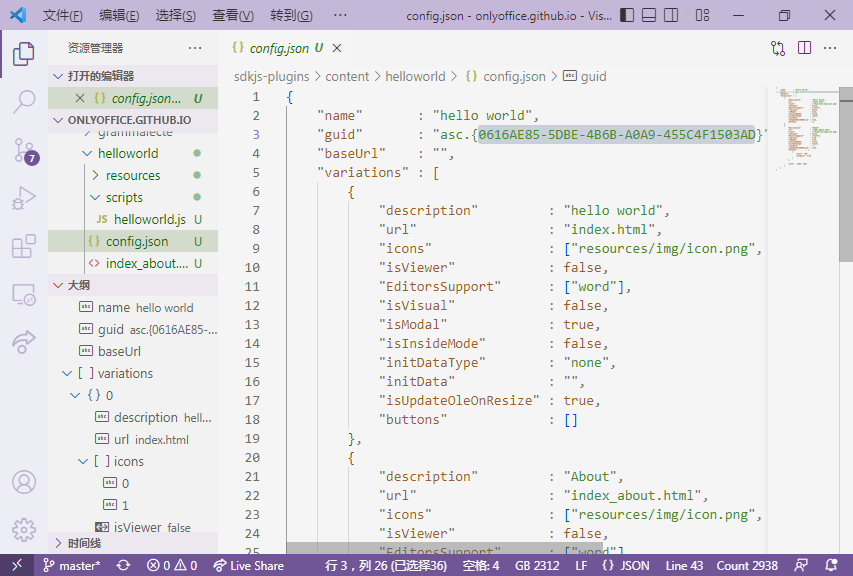Toggle the bottom panel visibility
This screenshot has height=576, width=853.
click(x=649, y=15)
